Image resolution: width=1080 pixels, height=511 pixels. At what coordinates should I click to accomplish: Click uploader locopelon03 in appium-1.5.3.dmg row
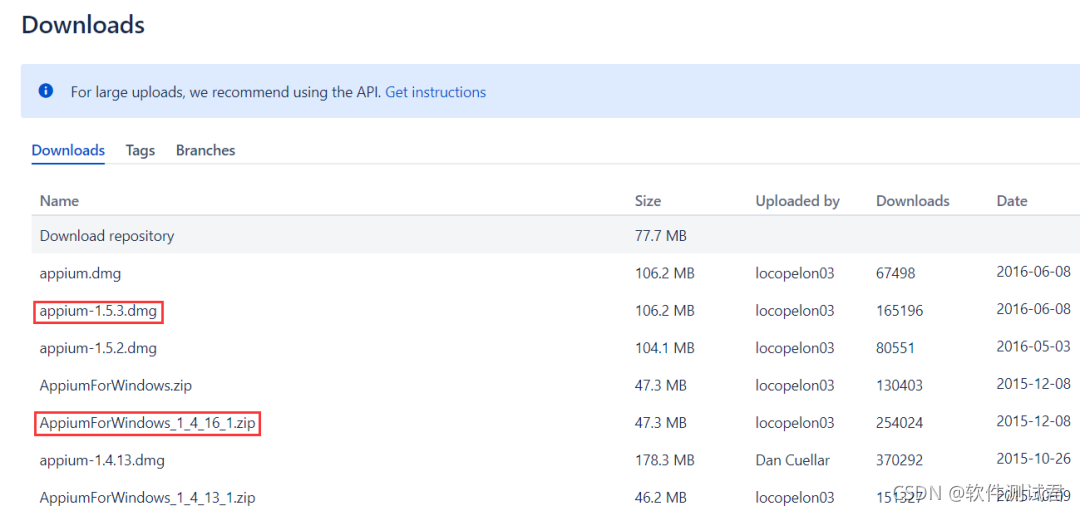(795, 311)
